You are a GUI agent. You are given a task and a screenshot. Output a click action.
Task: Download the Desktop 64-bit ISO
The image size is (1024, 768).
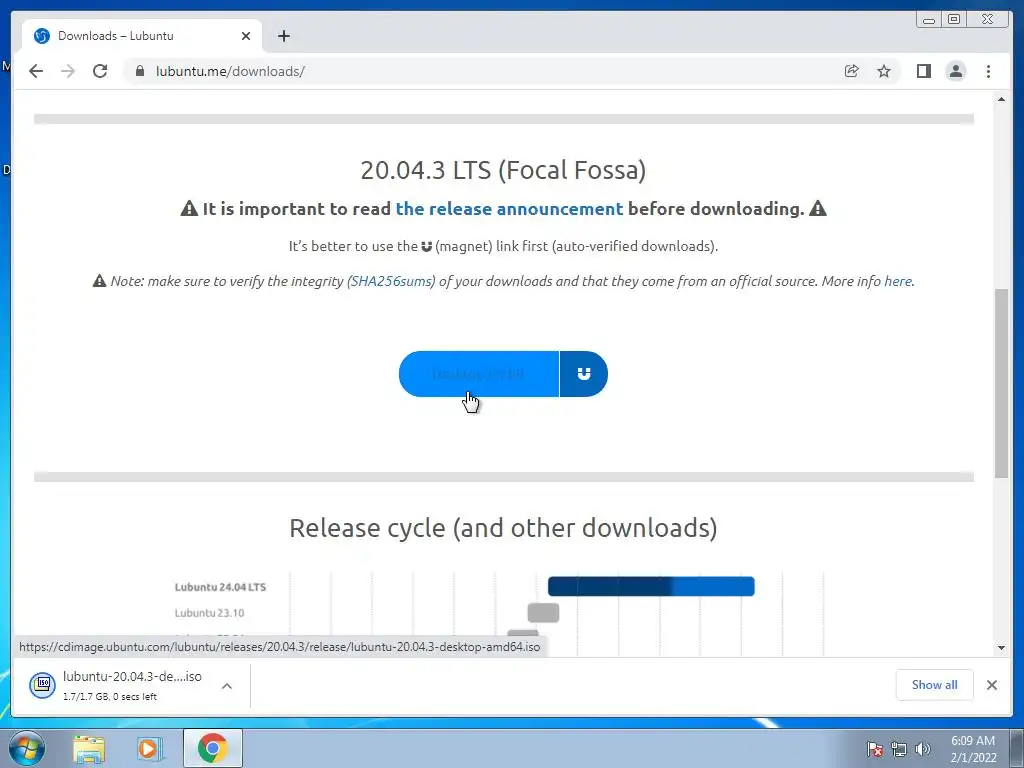pos(479,374)
